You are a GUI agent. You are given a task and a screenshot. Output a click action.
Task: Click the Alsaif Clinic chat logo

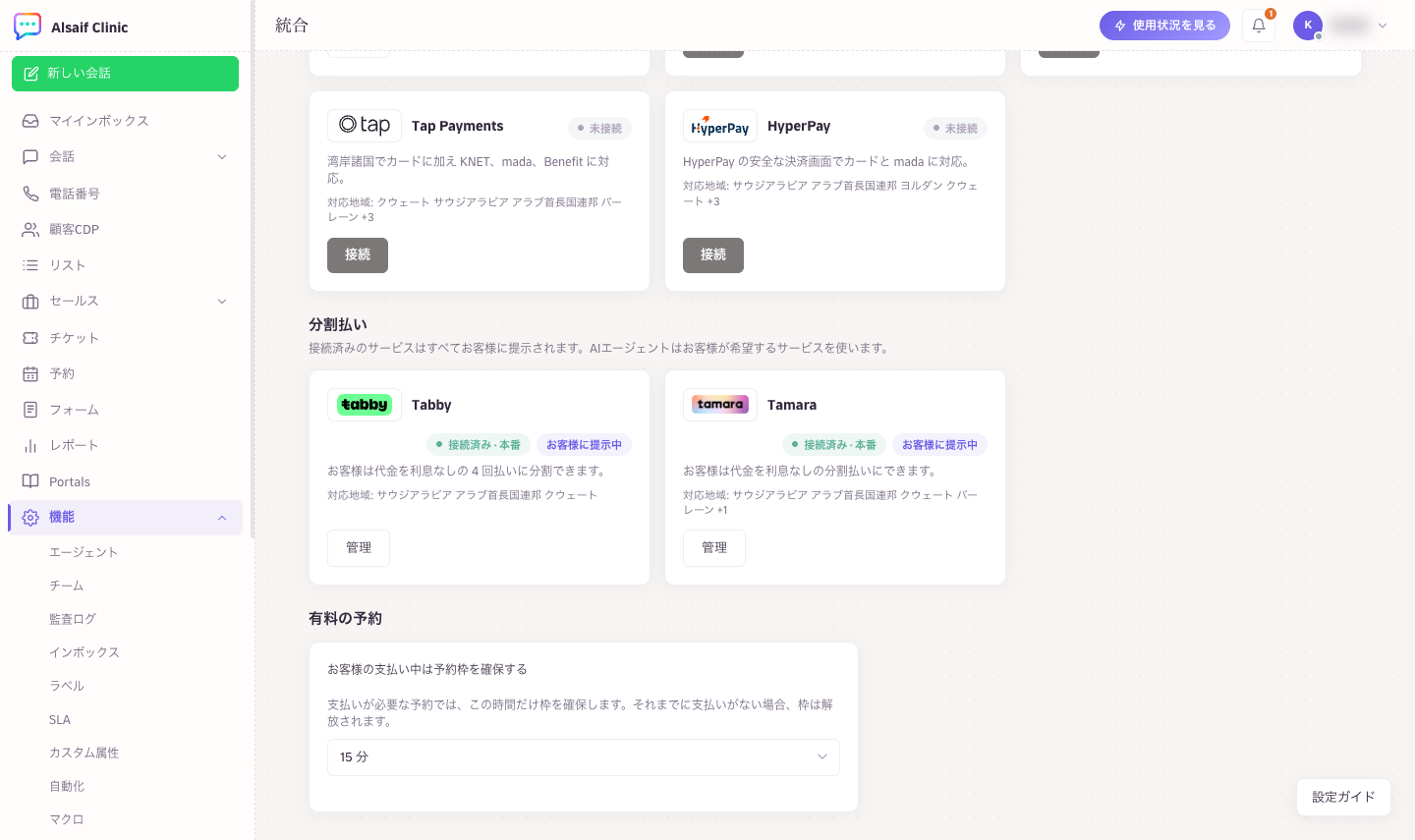pos(28,27)
